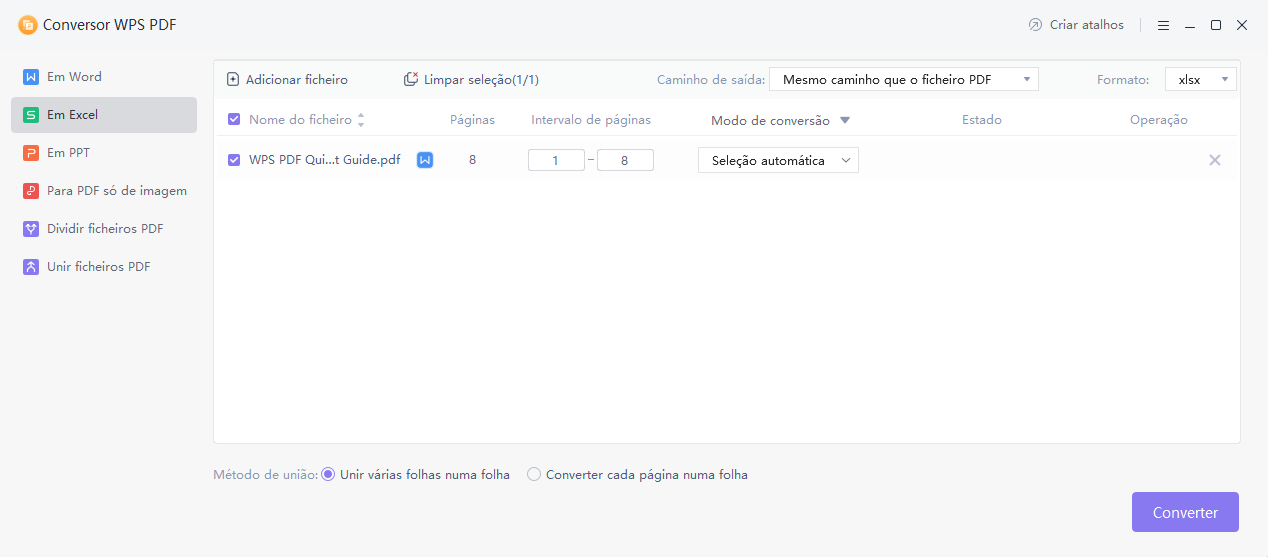Click the Intervalo de páginas column header
The width and height of the screenshot is (1268, 557).
591,120
